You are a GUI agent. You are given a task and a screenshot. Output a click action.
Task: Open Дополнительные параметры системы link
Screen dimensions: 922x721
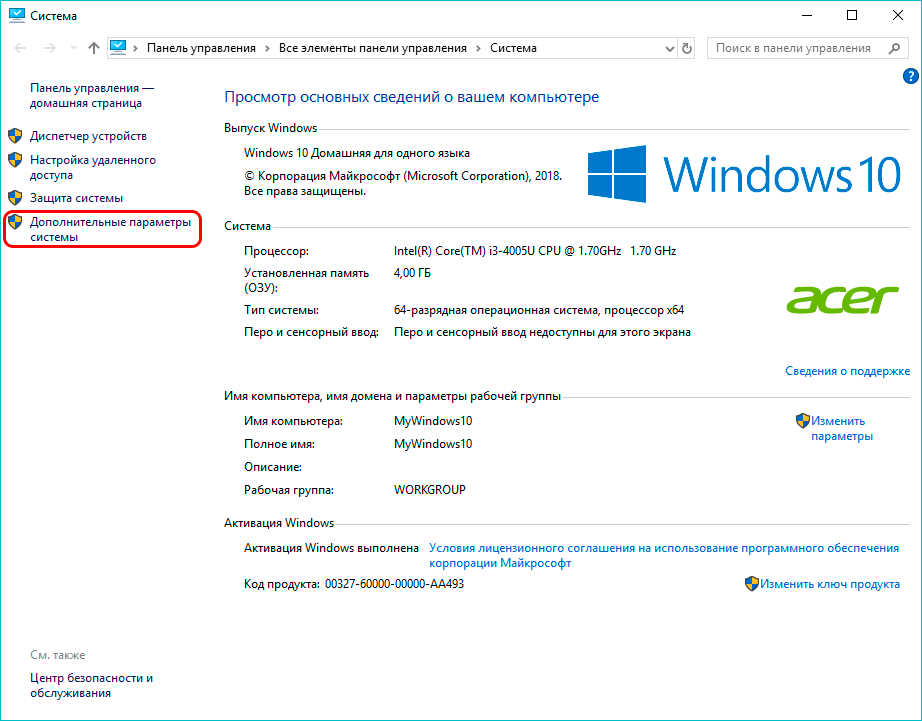tap(111, 229)
